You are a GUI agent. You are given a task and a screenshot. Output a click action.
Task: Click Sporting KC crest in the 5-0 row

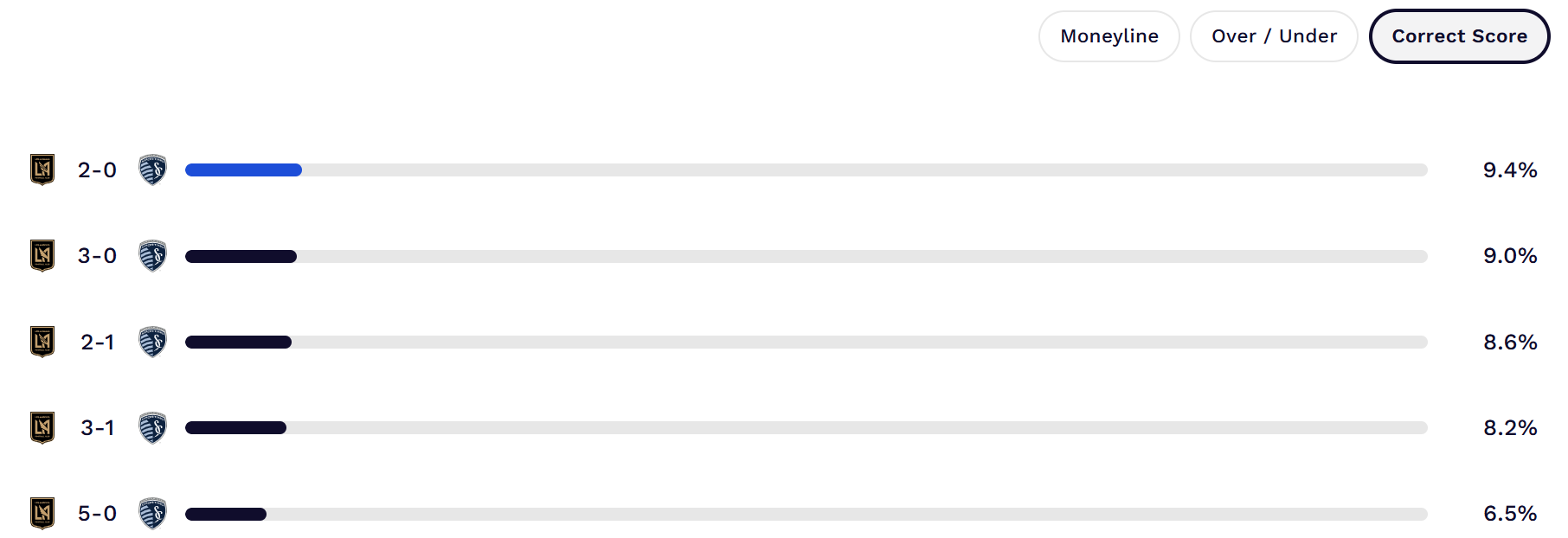152,513
